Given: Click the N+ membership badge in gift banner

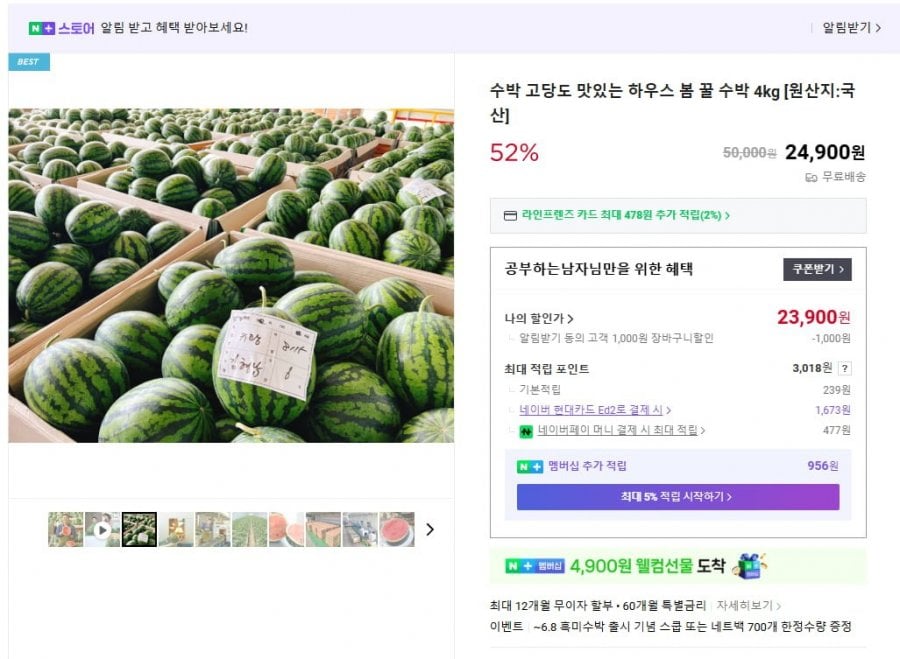Looking at the screenshot, I should 535,566.
